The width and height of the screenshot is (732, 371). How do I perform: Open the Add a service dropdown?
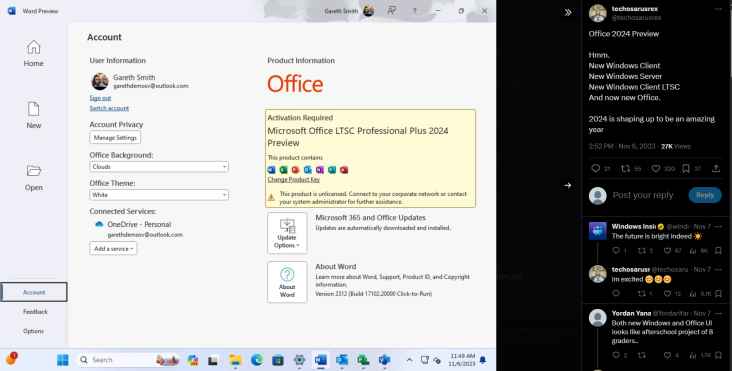pyautogui.click(x=113, y=249)
